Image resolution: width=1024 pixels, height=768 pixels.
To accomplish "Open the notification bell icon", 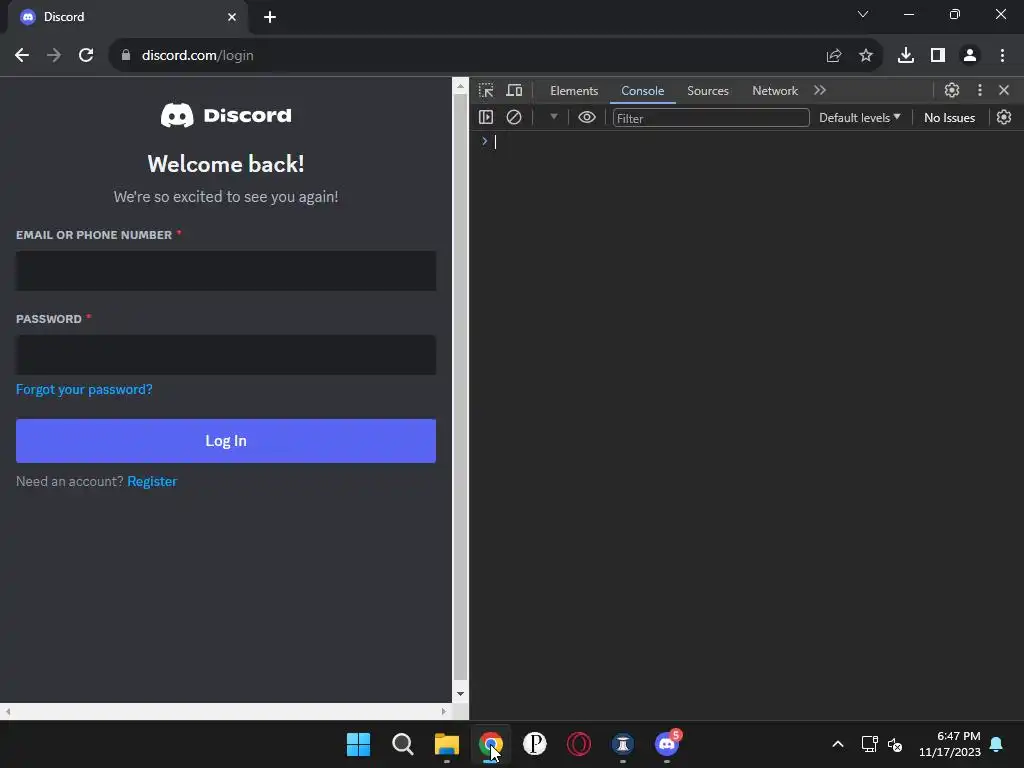I will (x=997, y=744).
